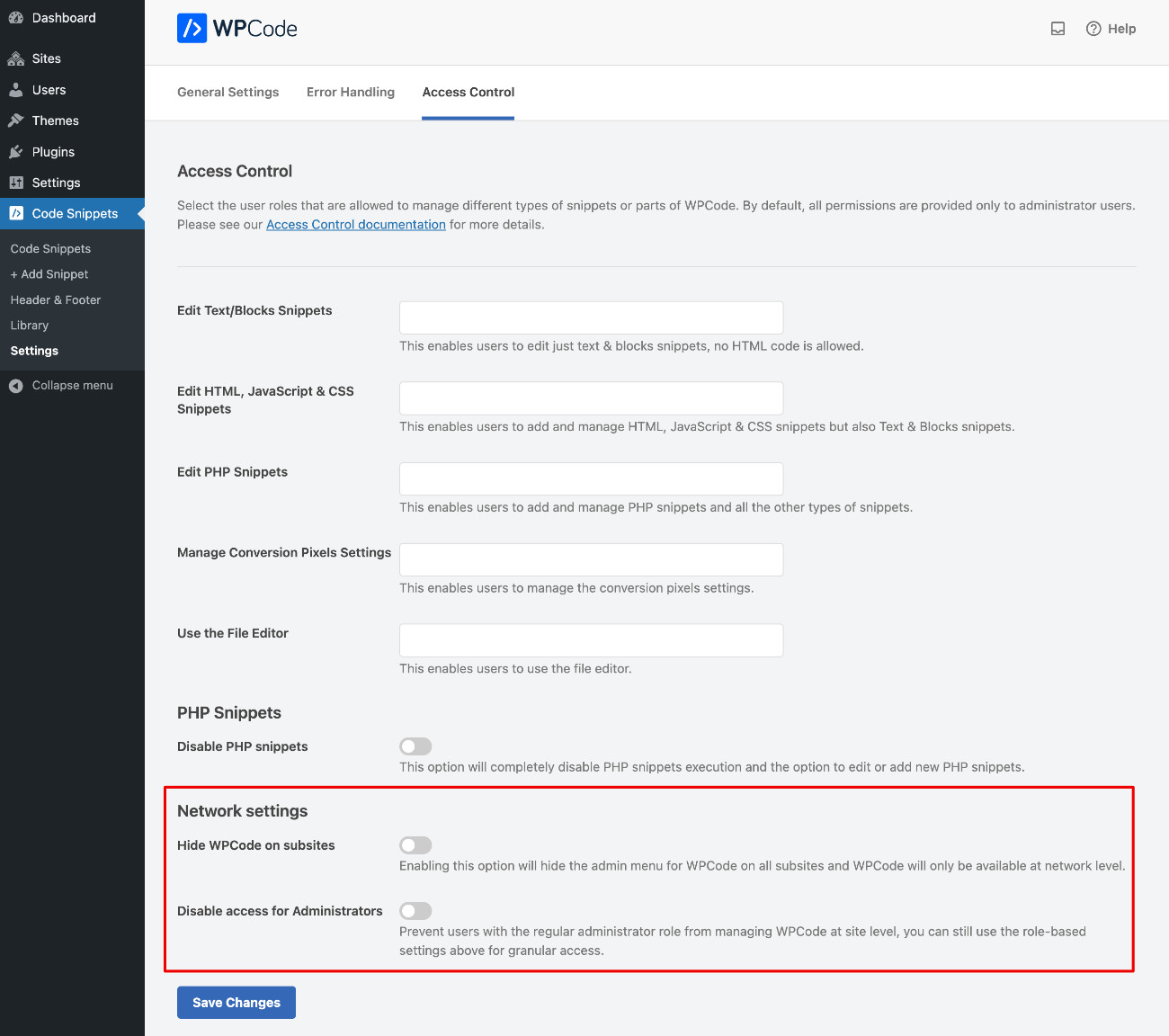Click the Settings sliders icon in sidebar
1169x1036 pixels.
(x=16, y=183)
